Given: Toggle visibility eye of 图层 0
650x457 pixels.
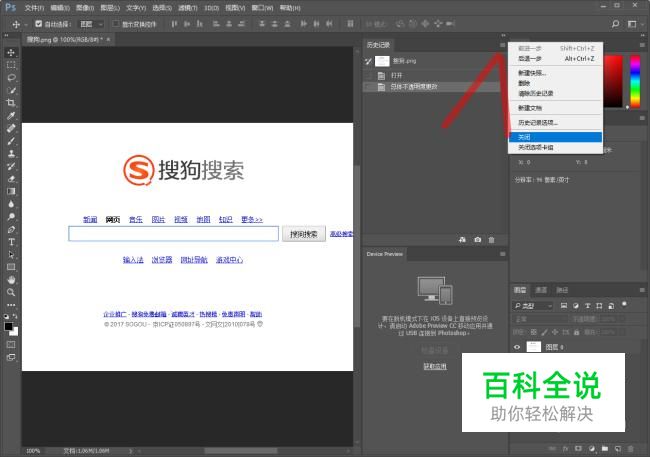Looking at the screenshot, I should 517,347.
